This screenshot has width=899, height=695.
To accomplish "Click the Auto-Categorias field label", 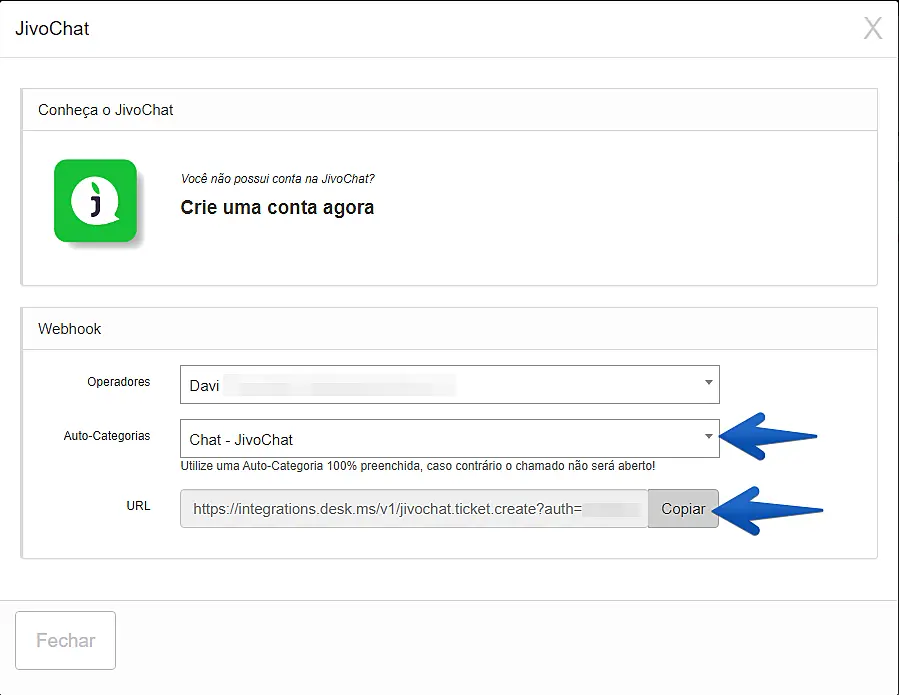I will click(107, 436).
